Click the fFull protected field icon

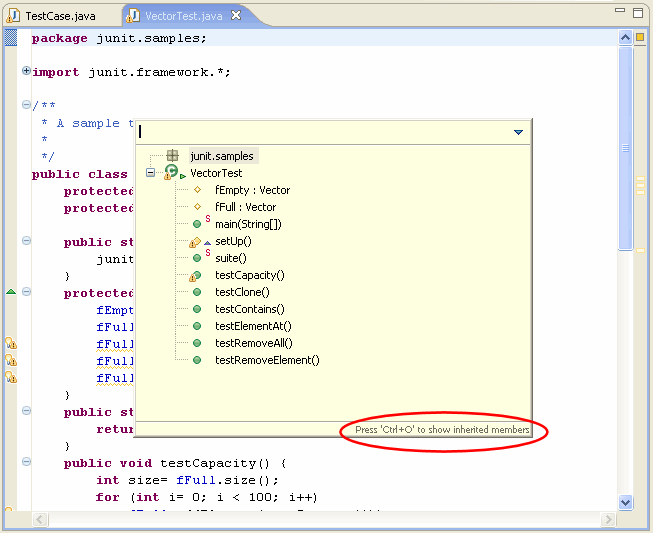point(197,207)
